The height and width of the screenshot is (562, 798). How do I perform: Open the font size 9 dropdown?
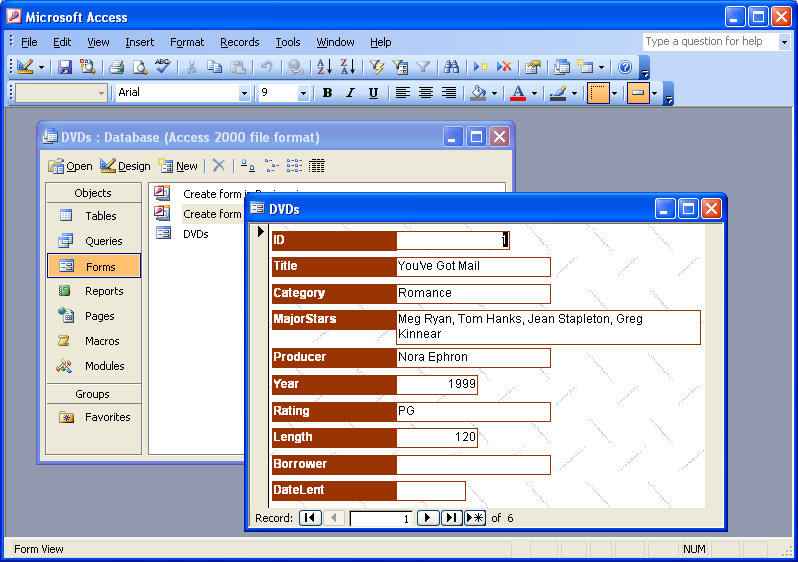[303, 93]
